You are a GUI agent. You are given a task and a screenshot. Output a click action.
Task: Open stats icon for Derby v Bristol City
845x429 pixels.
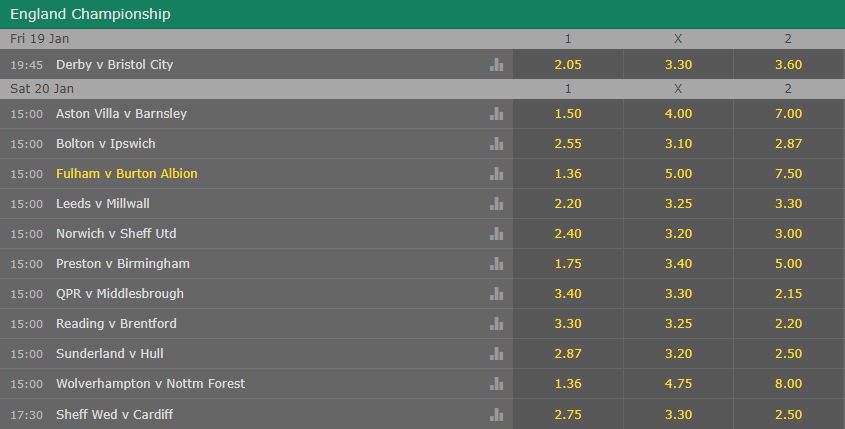pos(497,64)
